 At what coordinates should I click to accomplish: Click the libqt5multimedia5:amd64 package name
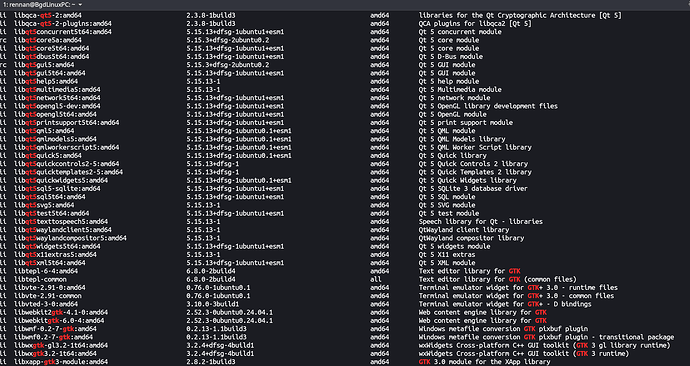click(x=57, y=90)
